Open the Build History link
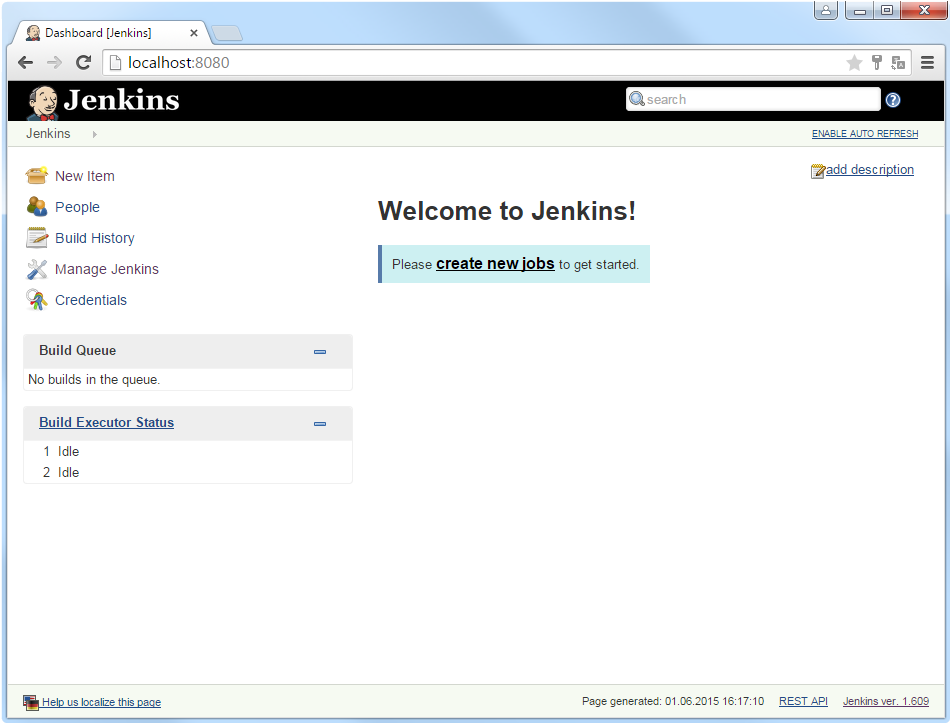 point(95,238)
